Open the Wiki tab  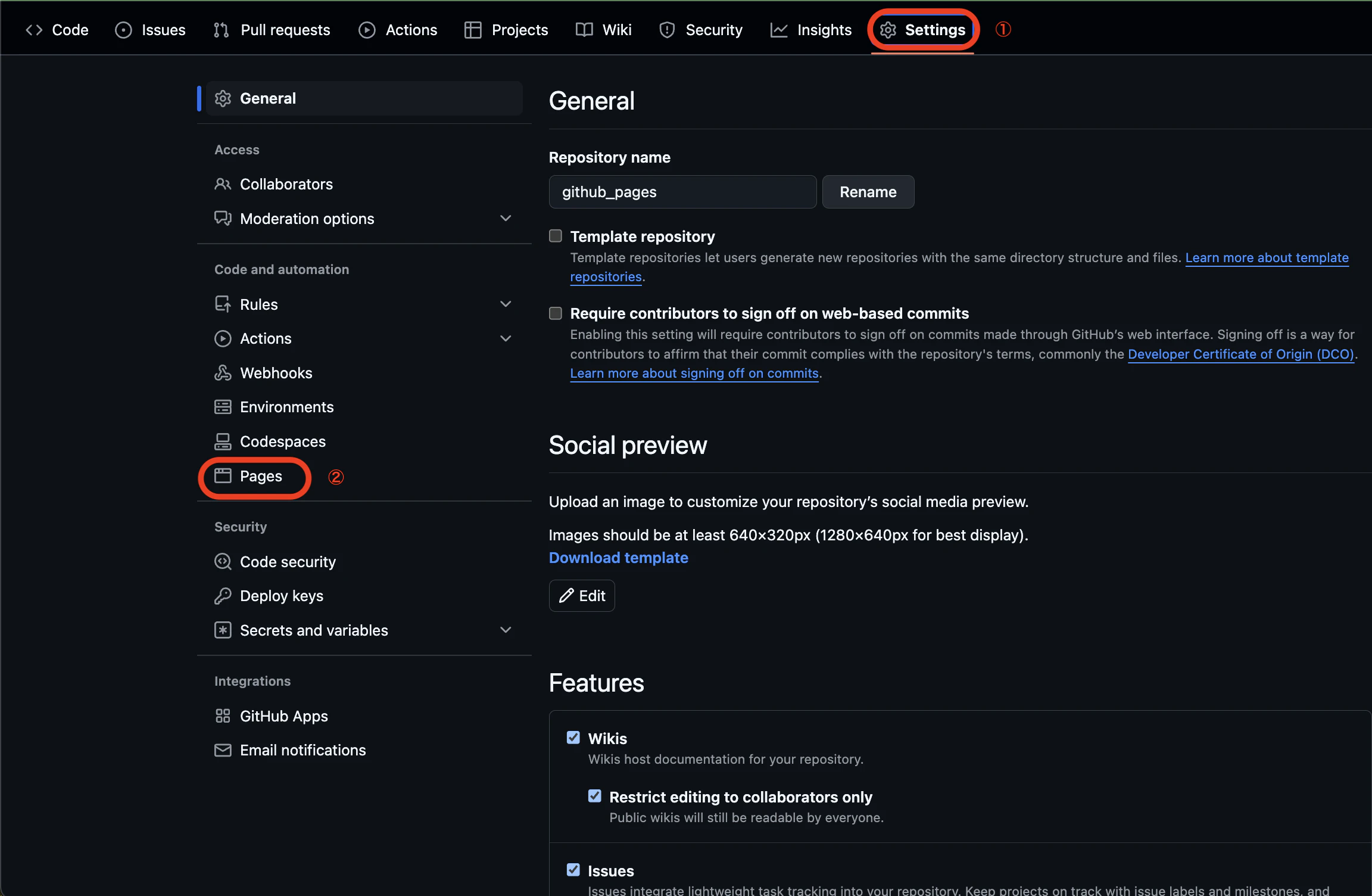[x=604, y=30]
